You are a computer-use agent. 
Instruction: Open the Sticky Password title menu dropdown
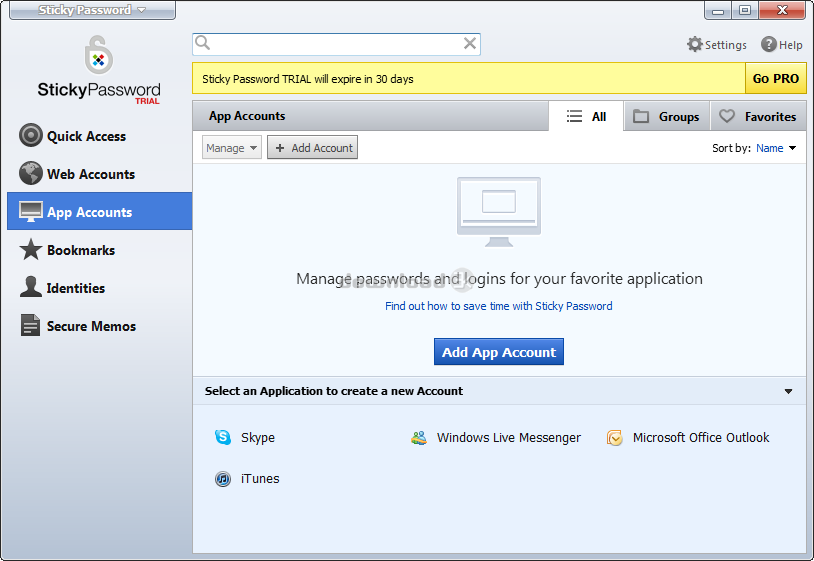point(92,10)
